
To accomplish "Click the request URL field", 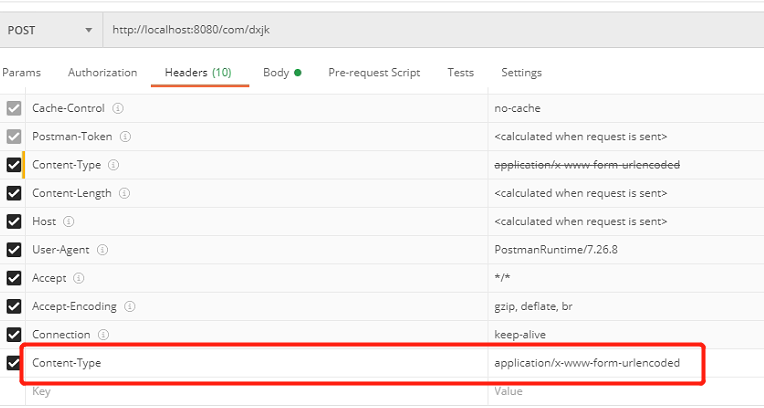I will [x=434, y=30].
